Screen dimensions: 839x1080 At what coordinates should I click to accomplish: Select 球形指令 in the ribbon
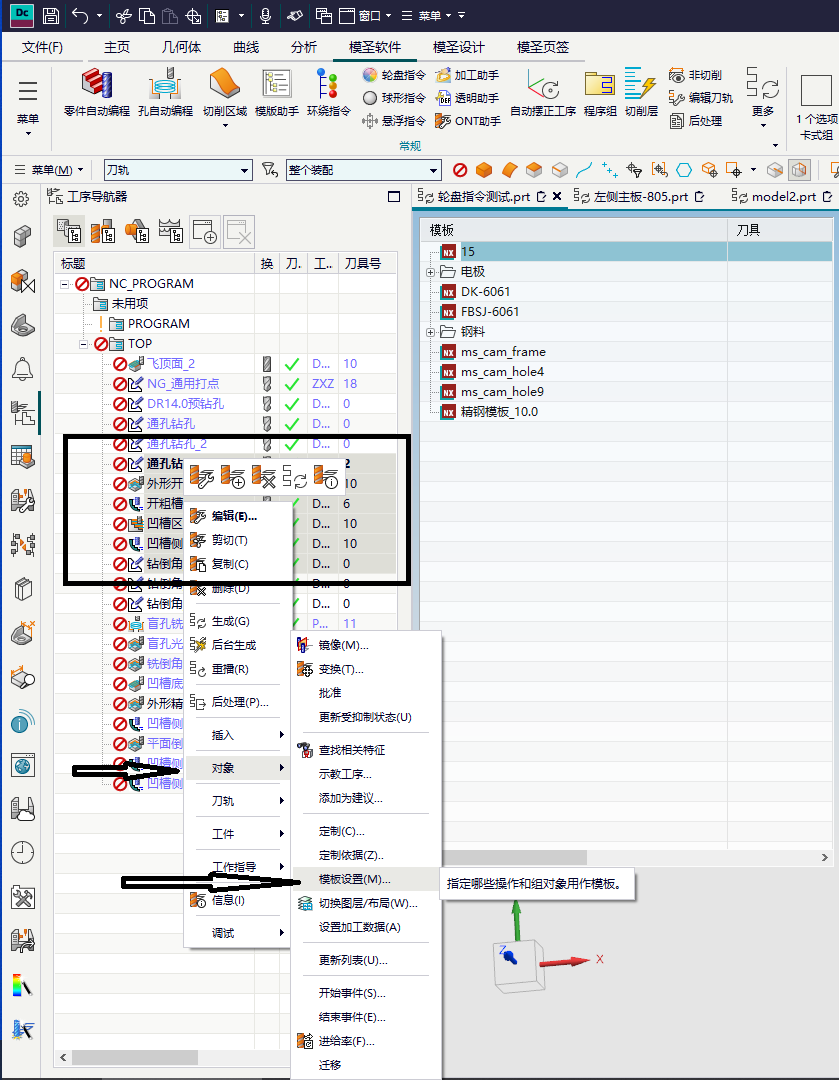click(394, 98)
